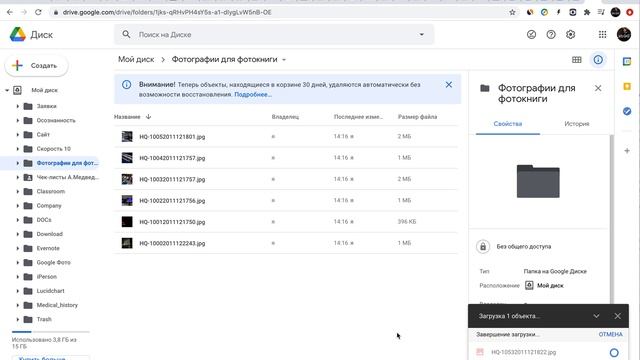Viewport: 640px width, 360px height.
Task: Open Google Calendar side panel icon
Action: 627,62
